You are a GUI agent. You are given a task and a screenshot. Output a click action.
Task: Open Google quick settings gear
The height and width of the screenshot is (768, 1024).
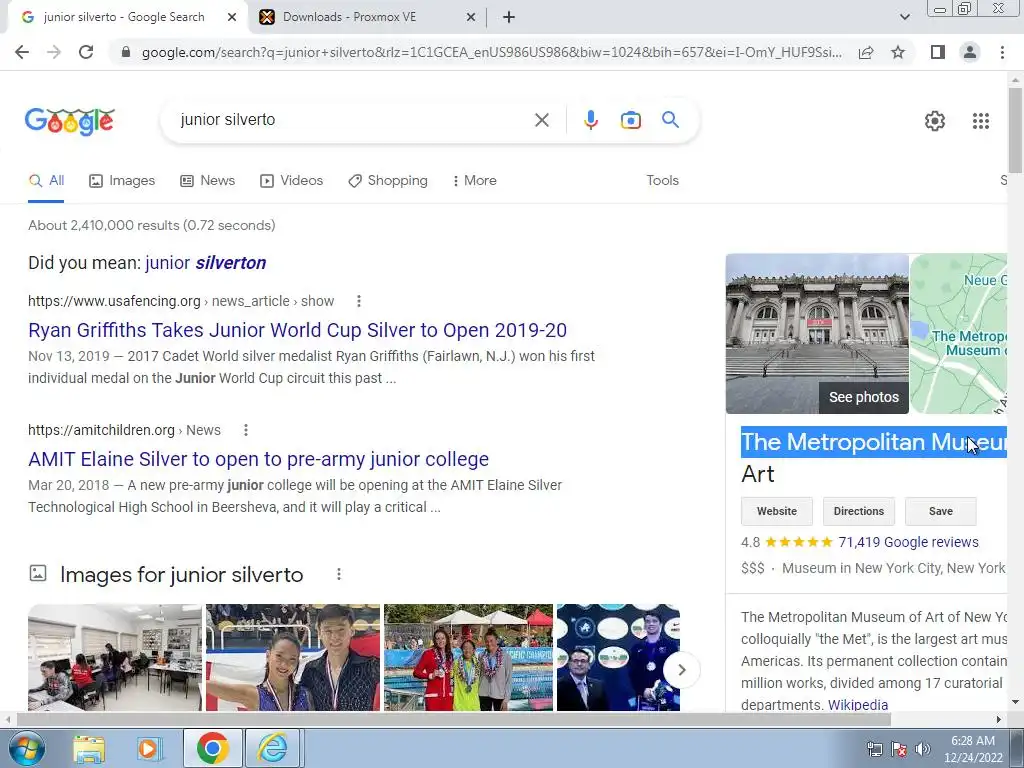click(935, 121)
